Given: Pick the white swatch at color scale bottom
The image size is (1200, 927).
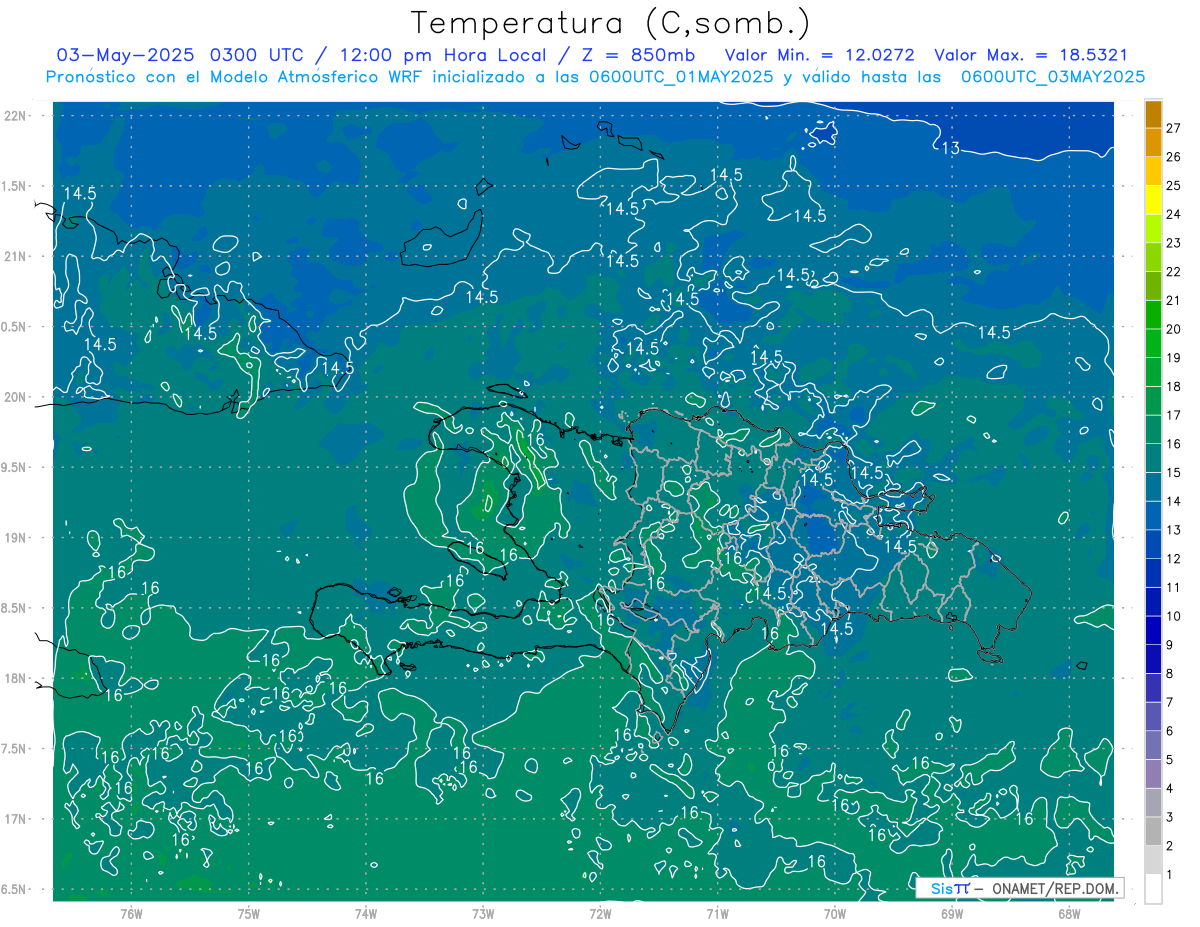Looking at the screenshot, I should [1153, 889].
